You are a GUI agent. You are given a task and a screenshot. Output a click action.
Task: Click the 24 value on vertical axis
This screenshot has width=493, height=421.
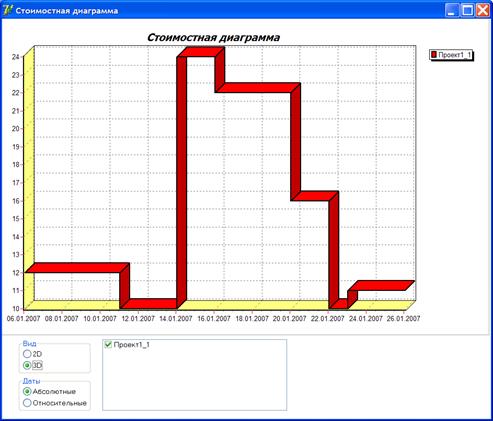16,57
